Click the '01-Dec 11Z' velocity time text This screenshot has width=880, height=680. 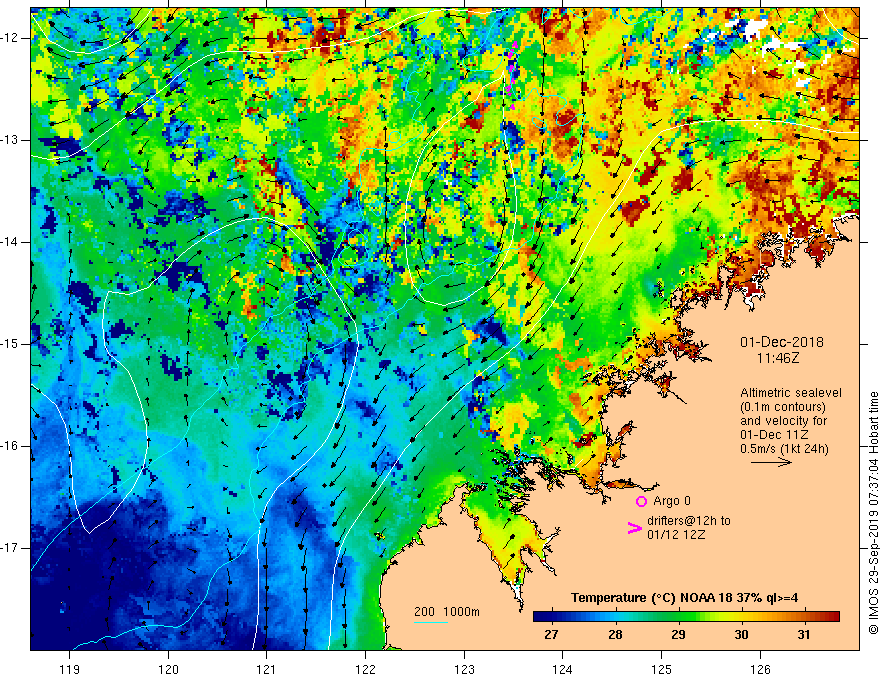coord(776,435)
